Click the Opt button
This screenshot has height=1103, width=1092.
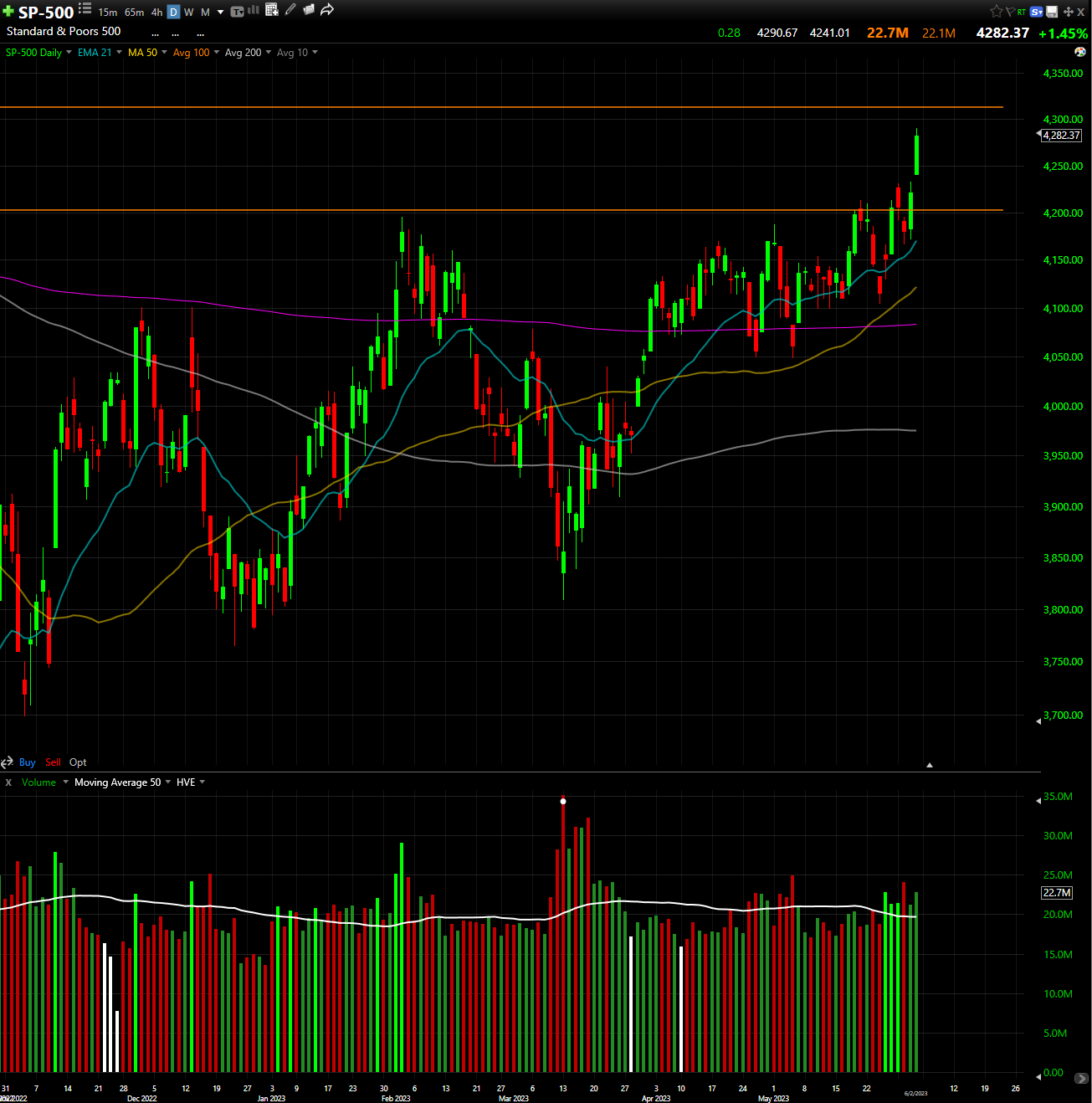78,762
